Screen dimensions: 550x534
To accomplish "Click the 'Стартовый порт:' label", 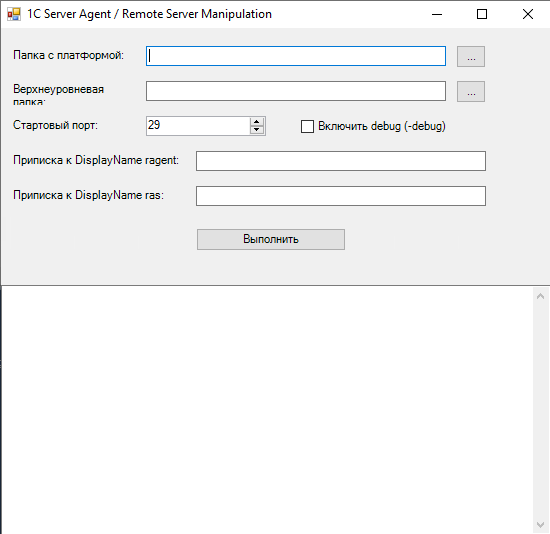I will pyautogui.click(x=55, y=125).
